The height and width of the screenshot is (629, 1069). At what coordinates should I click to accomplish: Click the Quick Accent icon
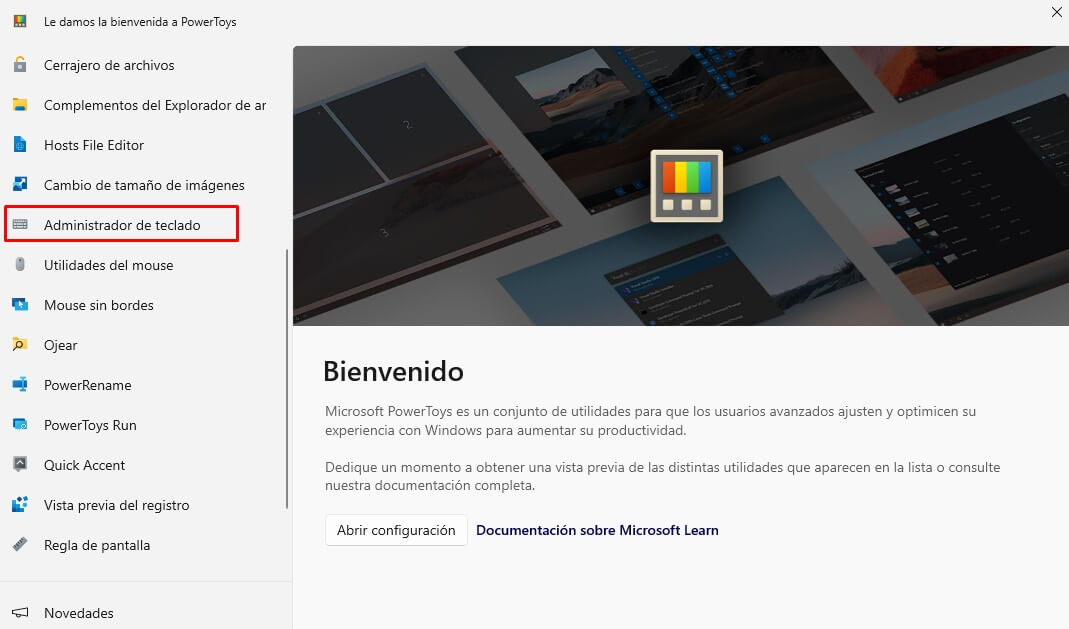tap(20, 464)
